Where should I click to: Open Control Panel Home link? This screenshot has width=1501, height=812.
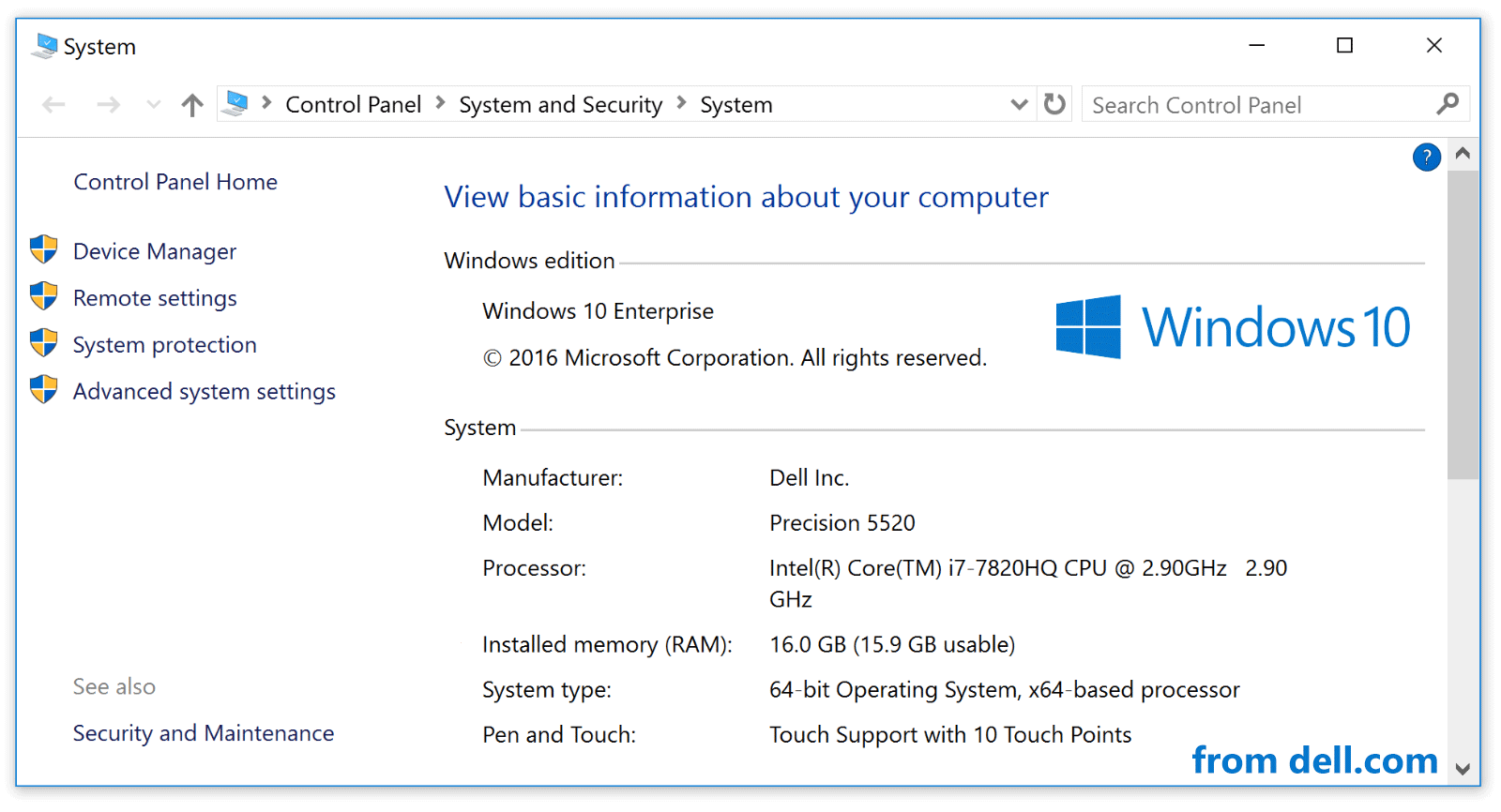pyautogui.click(x=175, y=182)
